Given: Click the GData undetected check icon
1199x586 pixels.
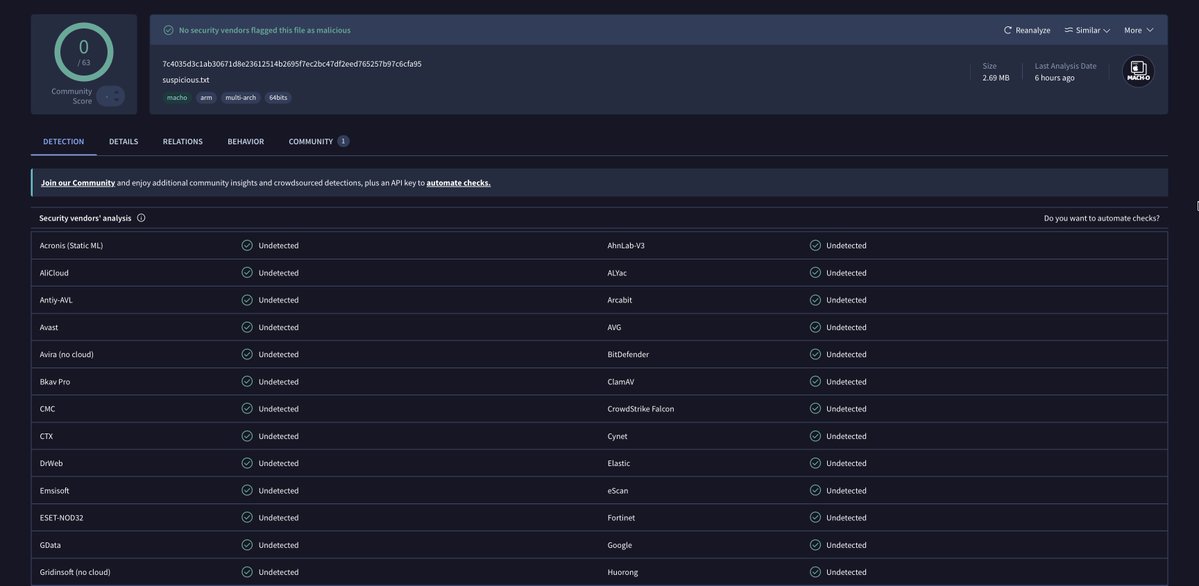Looking at the screenshot, I should (x=247, y=545).
